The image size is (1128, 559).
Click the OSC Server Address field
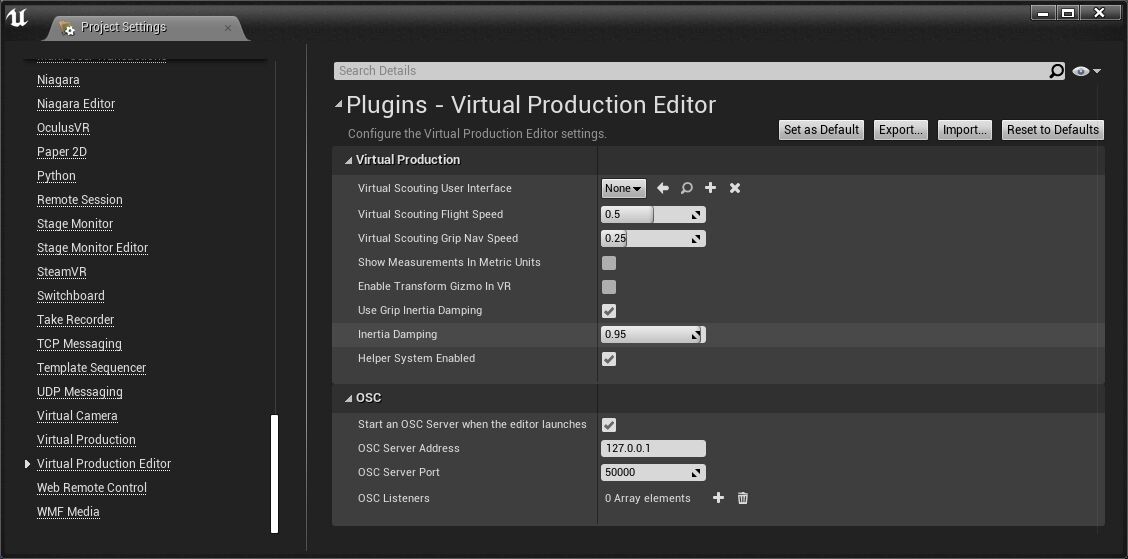coord(653,449)
